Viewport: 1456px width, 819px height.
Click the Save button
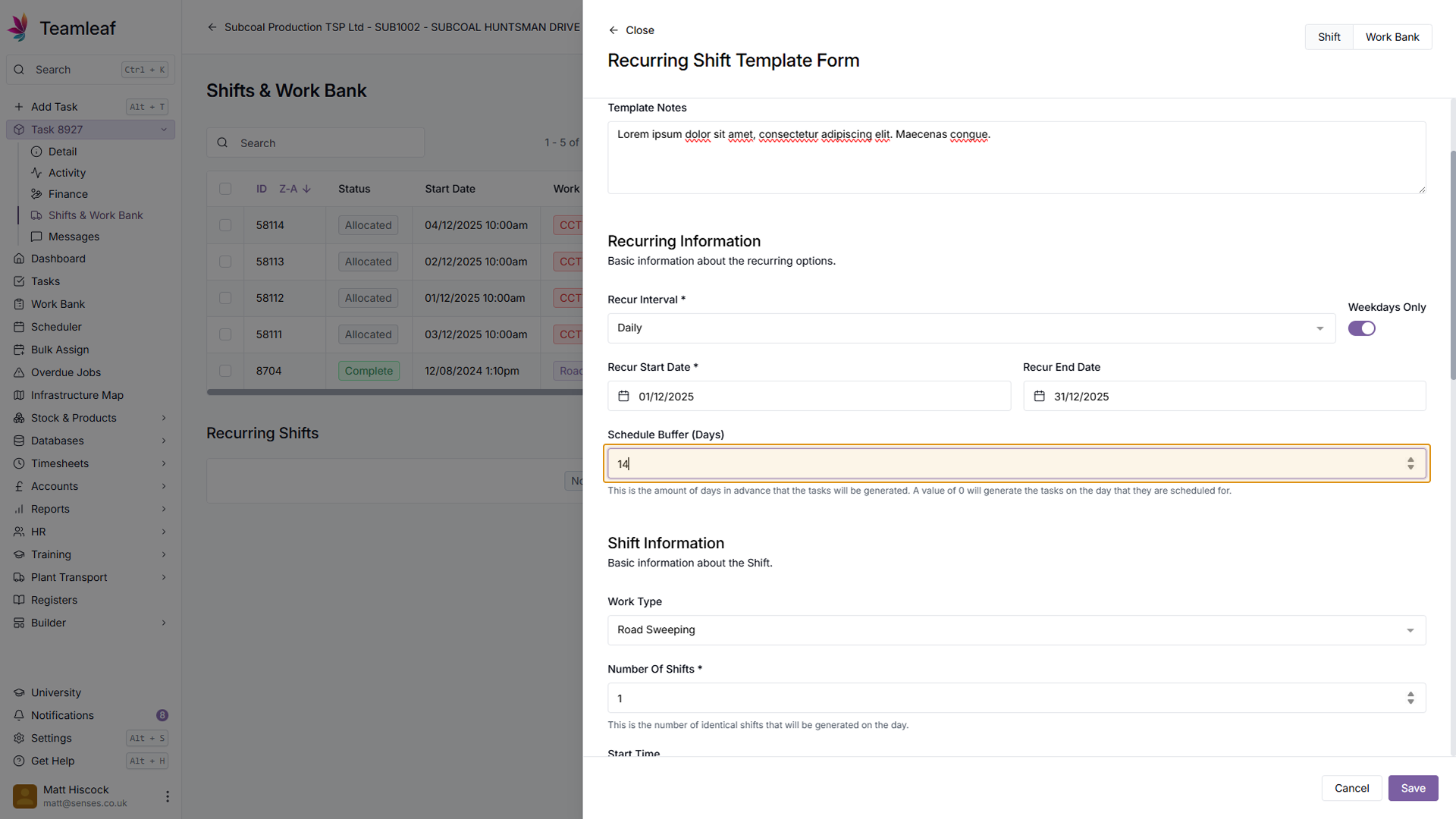tap(1412, 788)
